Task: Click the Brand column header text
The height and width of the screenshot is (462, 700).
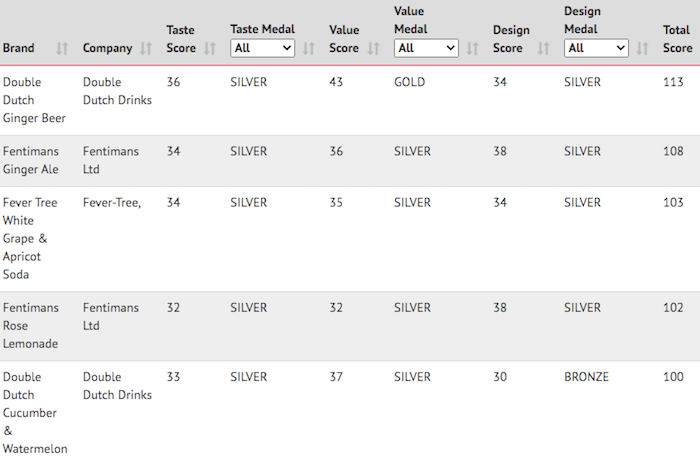Action: 18,48
